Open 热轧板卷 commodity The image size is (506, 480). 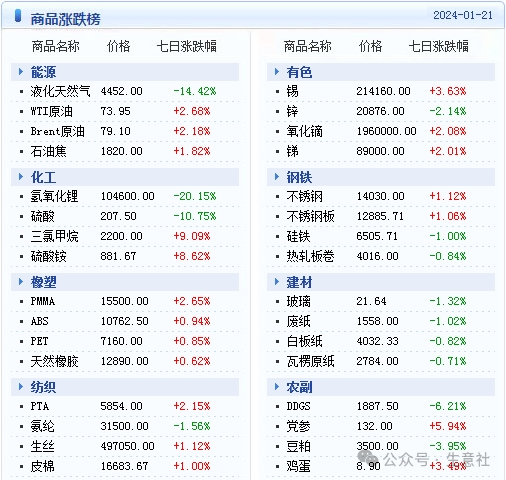click(x=310, y=256)
